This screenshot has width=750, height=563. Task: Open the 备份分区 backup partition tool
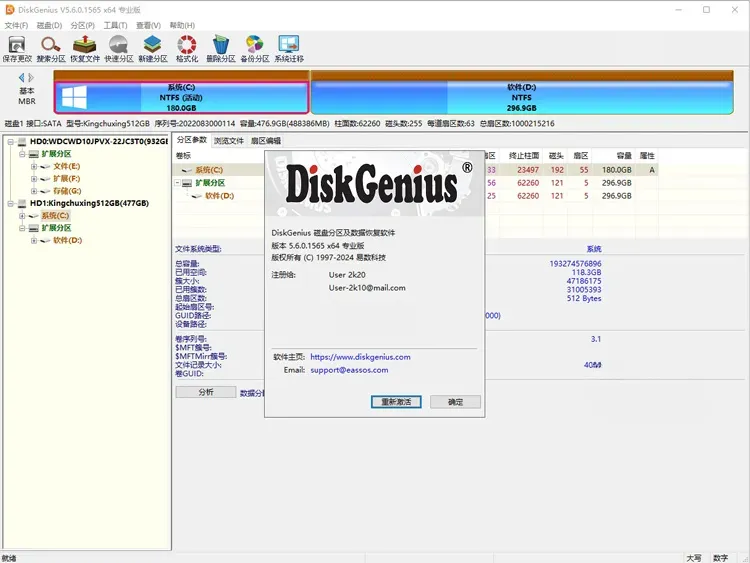tap(254, 49)
